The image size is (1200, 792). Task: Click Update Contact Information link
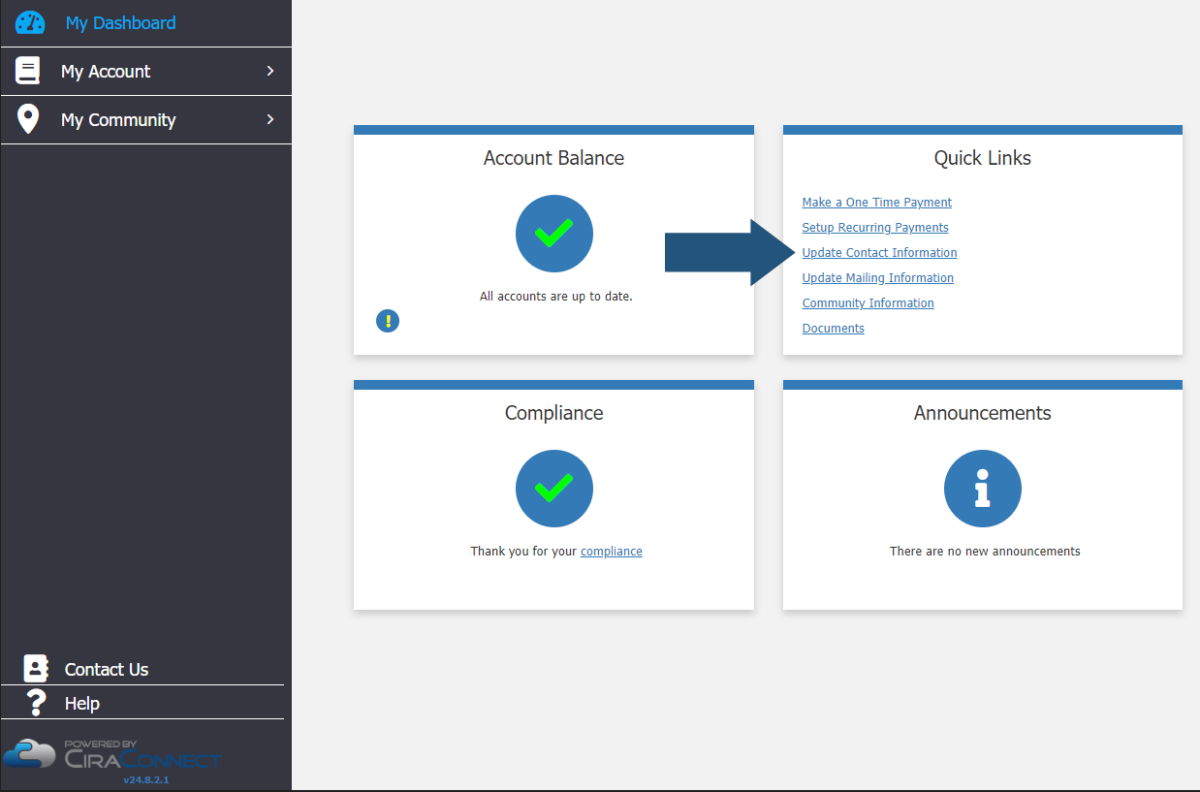(x=879, y=253)
